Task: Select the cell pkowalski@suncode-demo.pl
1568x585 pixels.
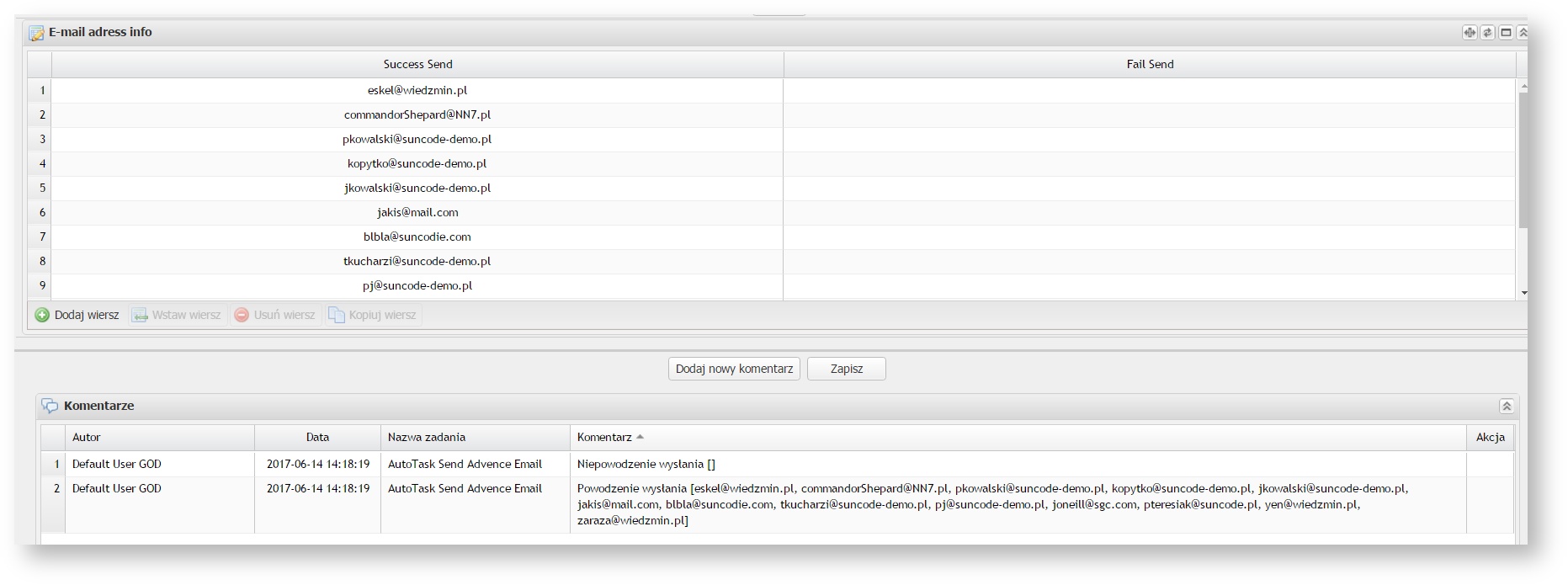Action: [417, 139]
